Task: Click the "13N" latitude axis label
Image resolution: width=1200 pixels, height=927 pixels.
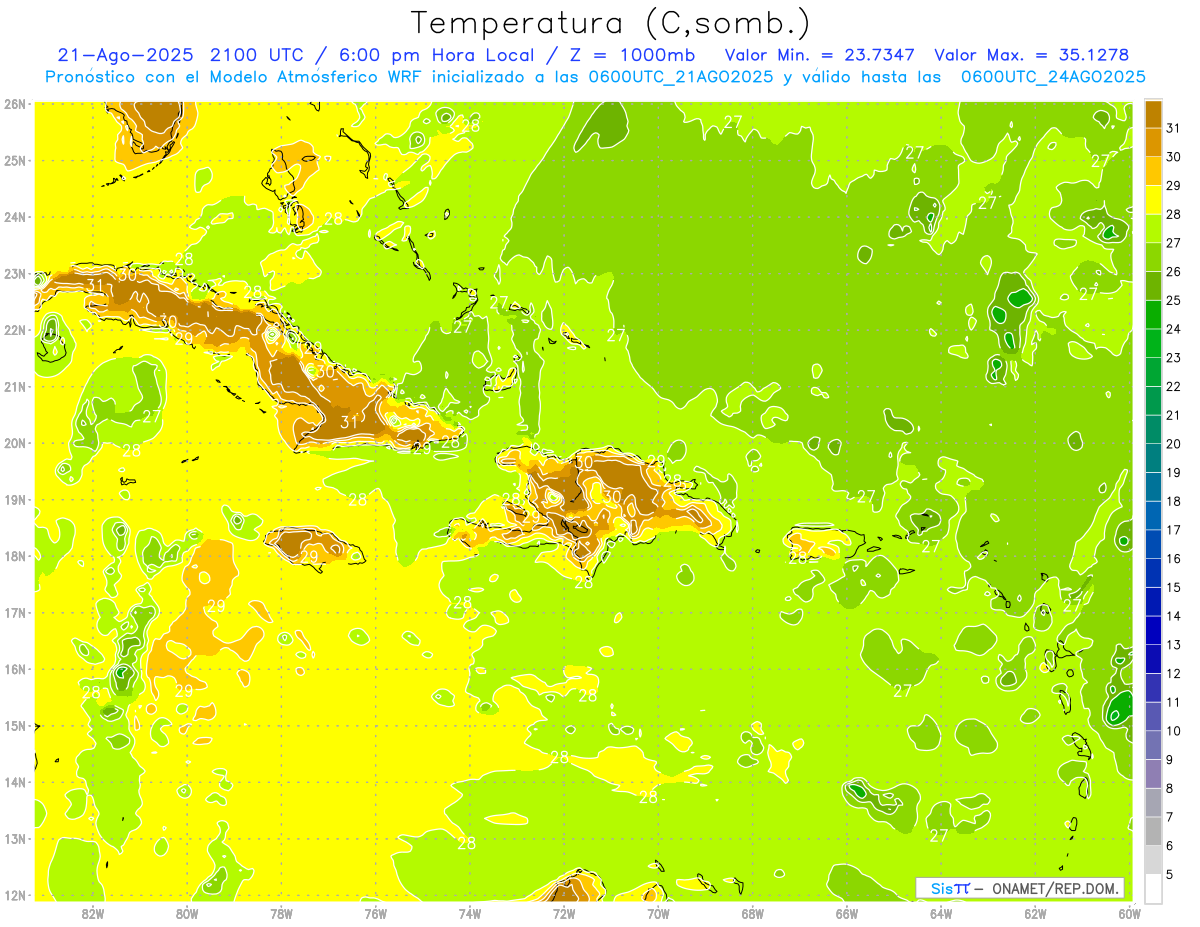Action: (15, 838)
